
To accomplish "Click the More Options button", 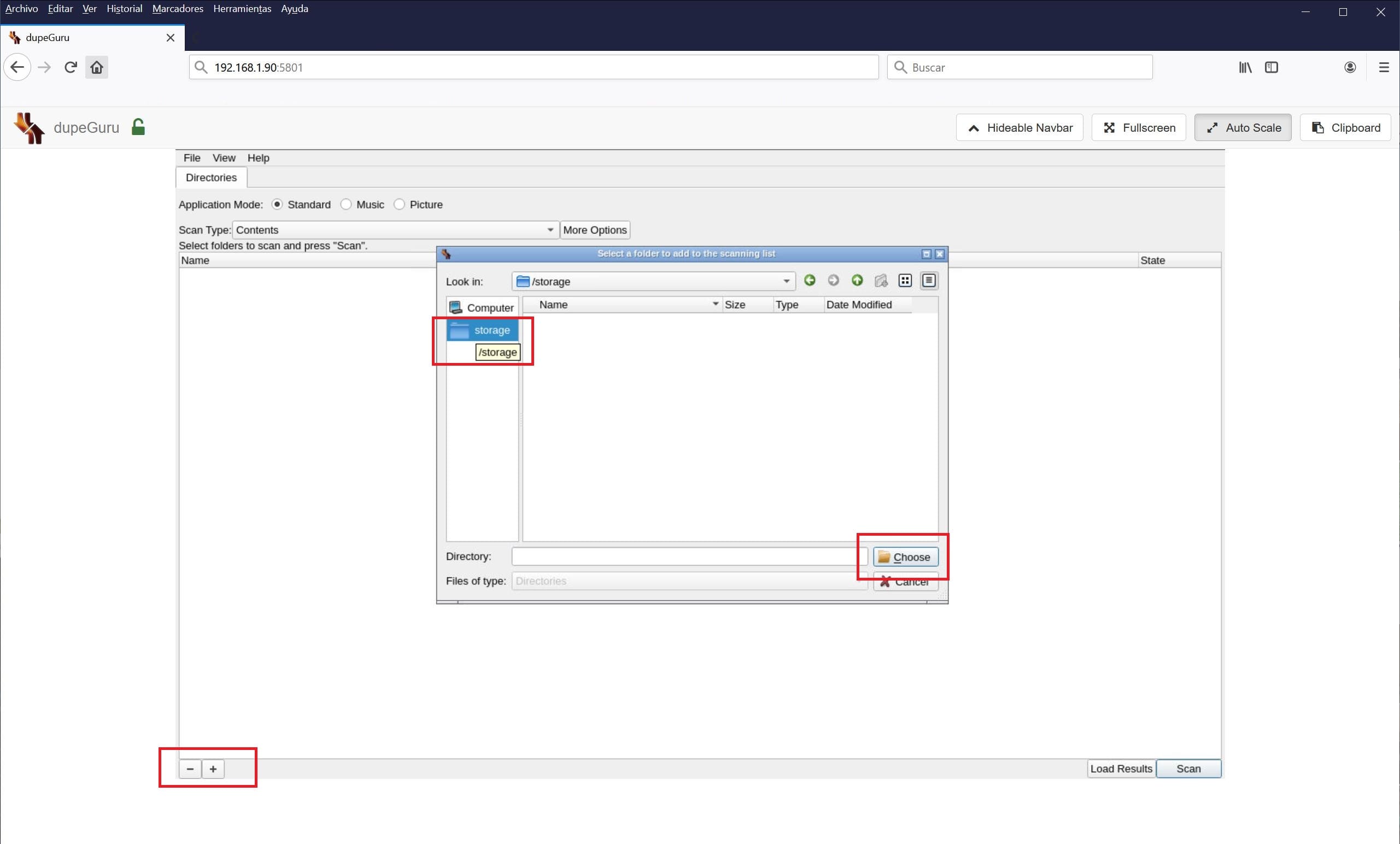I will pyautogui.click(x=594, y=230).
